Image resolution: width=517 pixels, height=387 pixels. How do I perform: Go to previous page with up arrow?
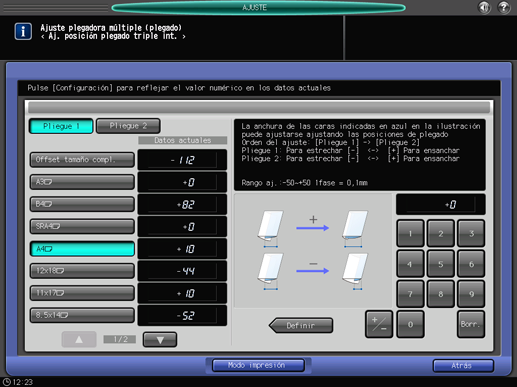(79, 340)
